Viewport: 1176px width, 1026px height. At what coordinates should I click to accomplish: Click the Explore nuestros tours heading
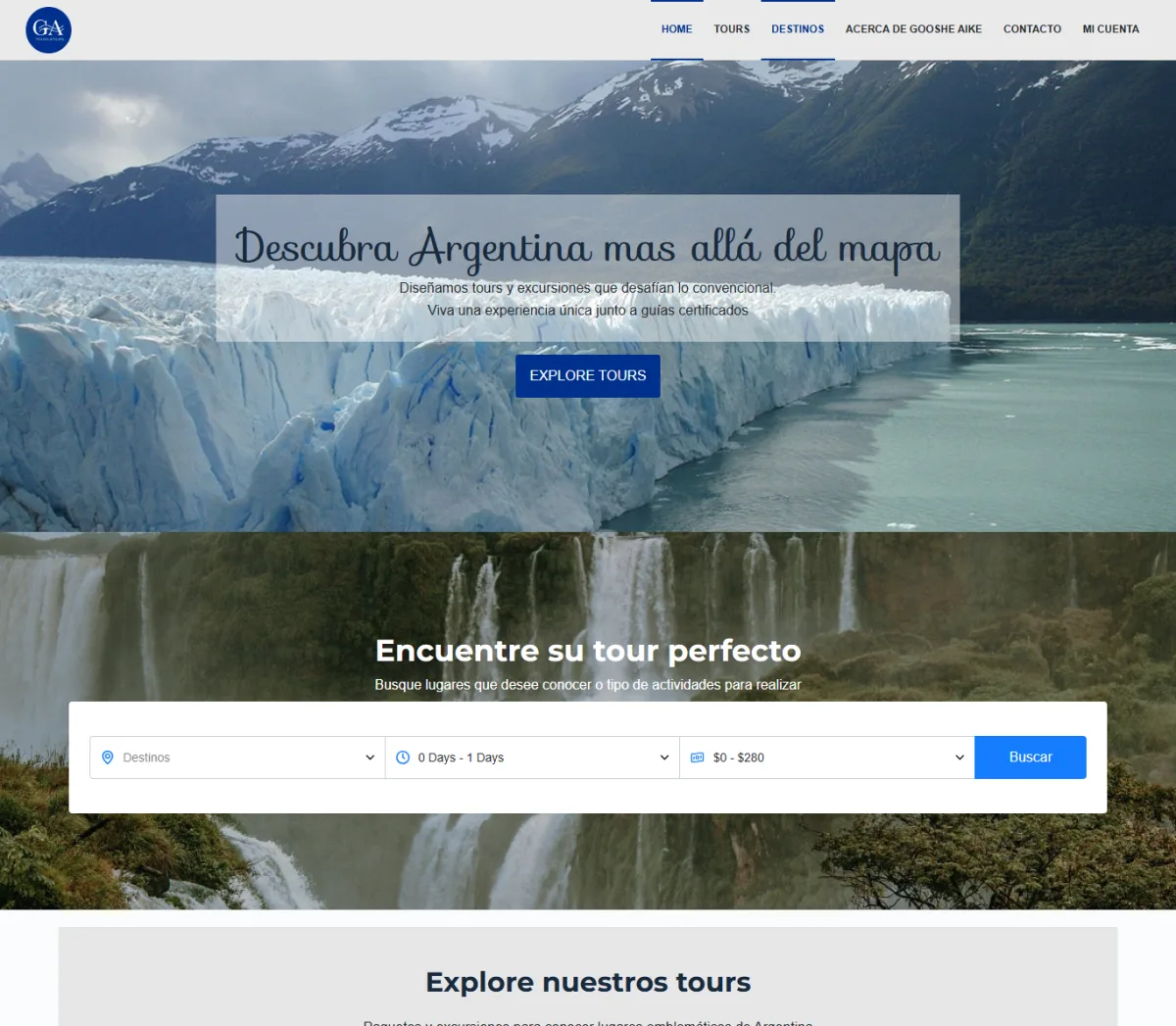588,982
